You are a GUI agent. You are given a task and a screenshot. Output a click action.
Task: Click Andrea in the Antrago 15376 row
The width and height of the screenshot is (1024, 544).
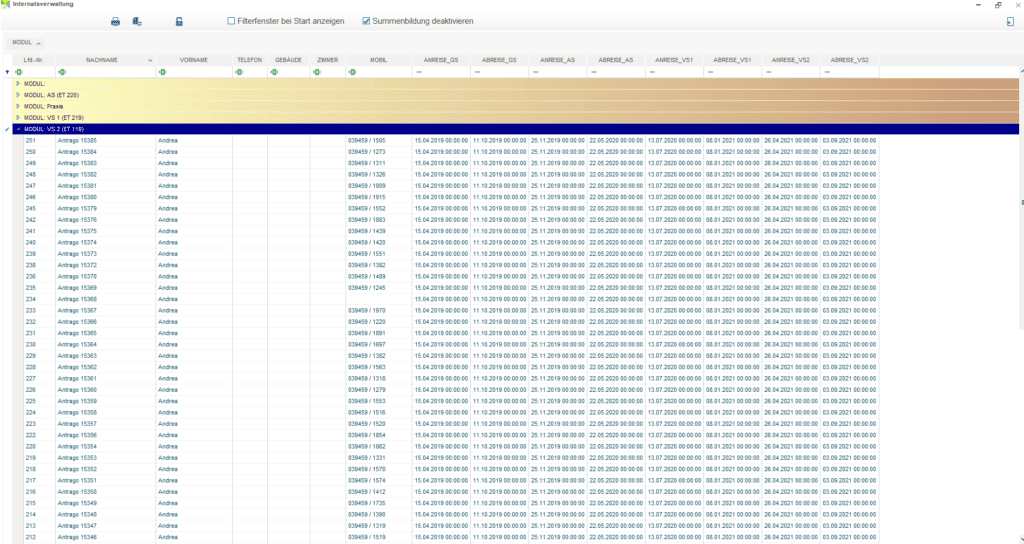pyautogui.click(x=168, y=219)
